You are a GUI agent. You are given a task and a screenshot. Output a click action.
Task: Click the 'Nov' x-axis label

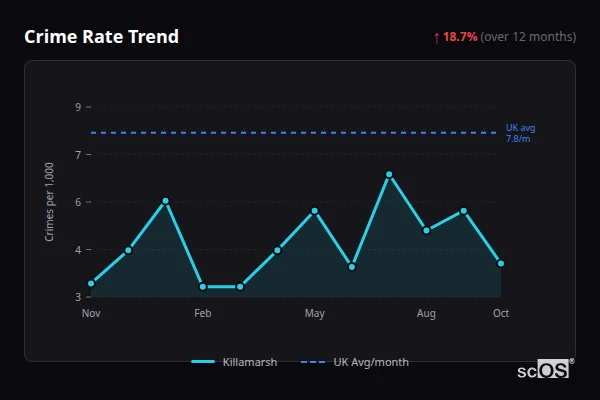tap(91, 313)
